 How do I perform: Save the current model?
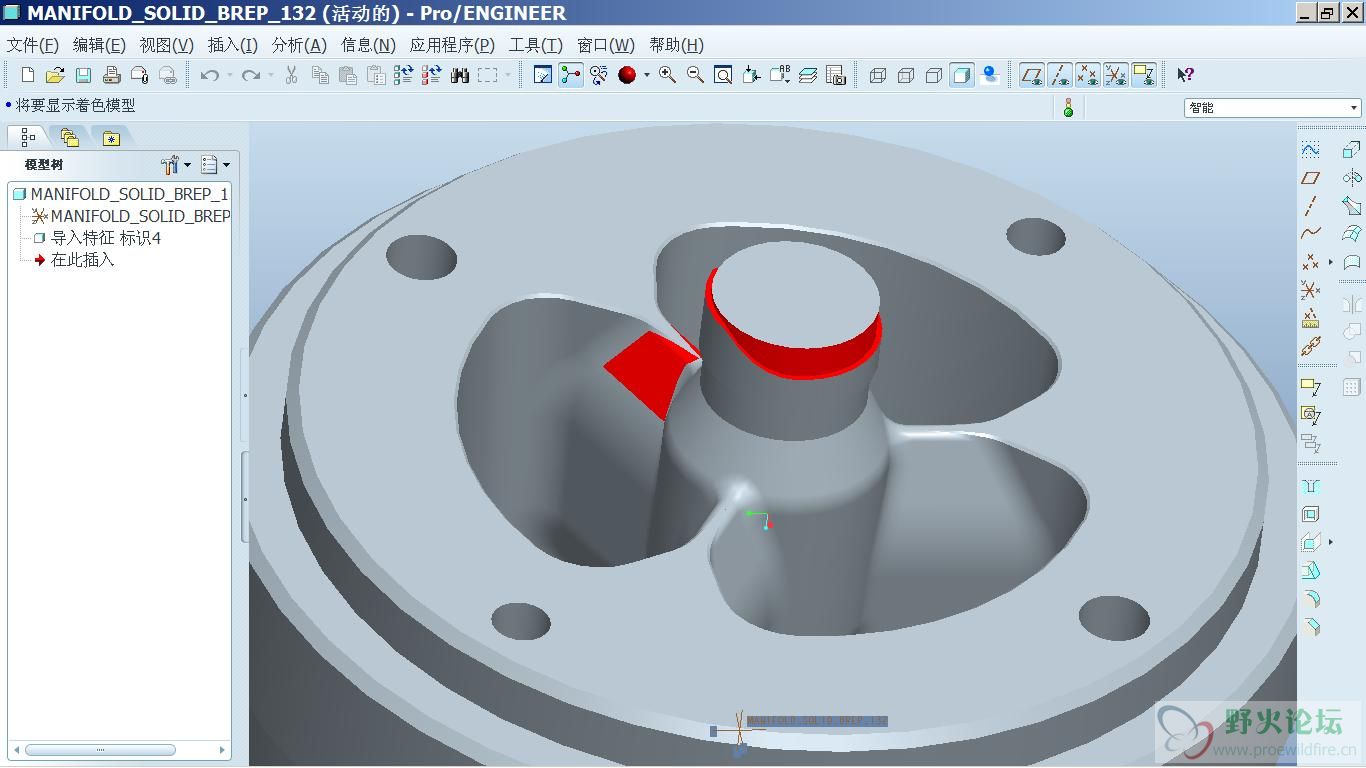[x=83, y=75]
